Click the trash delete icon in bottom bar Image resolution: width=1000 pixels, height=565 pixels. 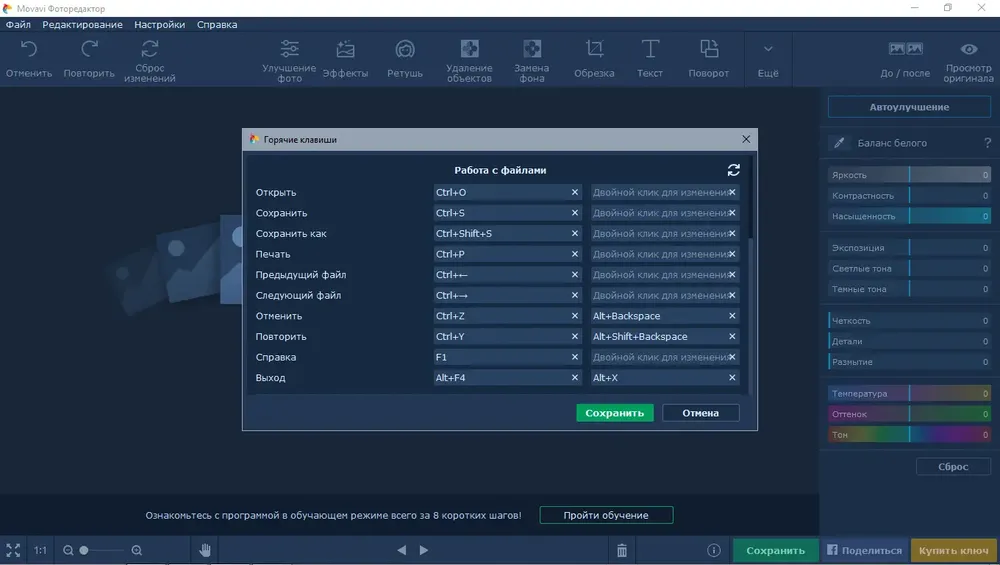[622, 550]
